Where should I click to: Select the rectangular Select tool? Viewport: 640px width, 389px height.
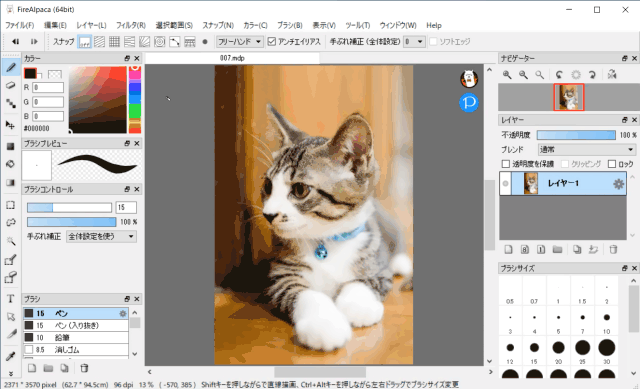tap(11, 205)
